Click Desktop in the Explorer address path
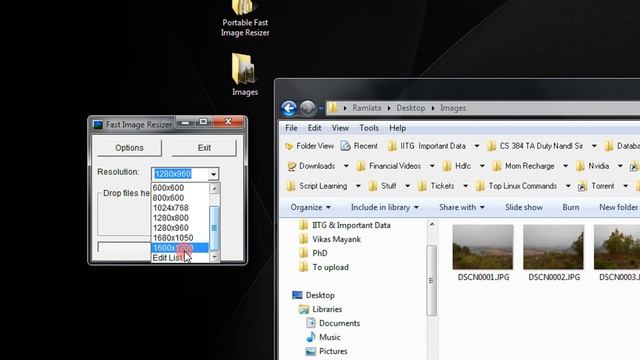Viewport: 640px width, 360px height. [x=411, y=108]
